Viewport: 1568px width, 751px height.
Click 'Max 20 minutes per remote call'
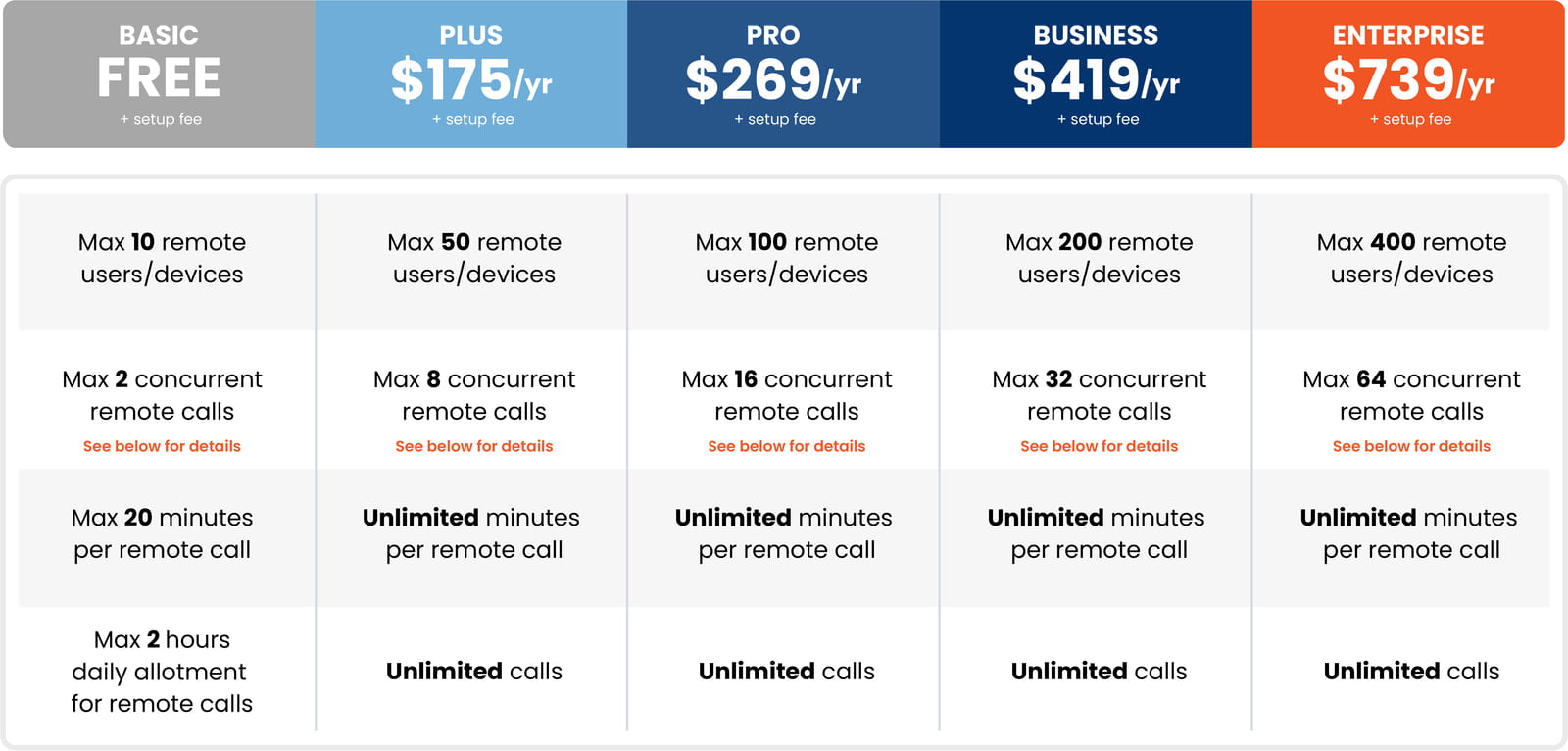[162, 533]
